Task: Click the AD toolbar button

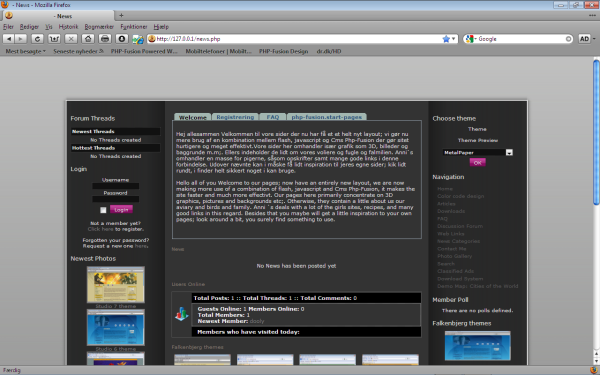Action: click(x=584, y=39)
